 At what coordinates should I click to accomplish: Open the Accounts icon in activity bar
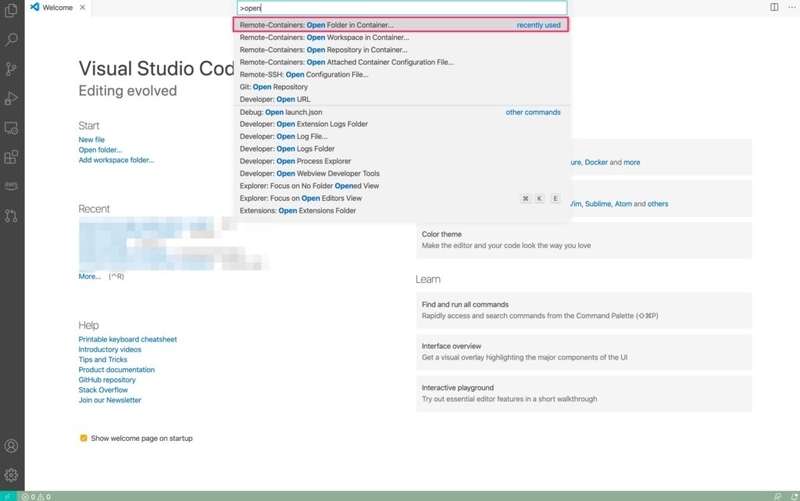click(11, 446)
